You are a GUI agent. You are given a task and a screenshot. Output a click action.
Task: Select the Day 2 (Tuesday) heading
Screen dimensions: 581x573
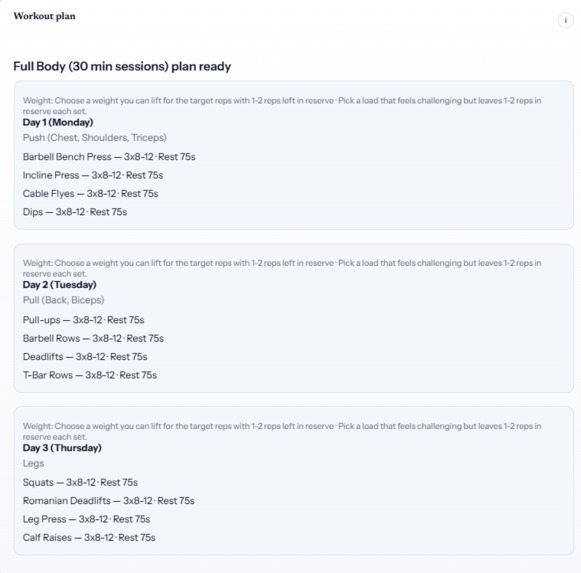point(60,285)
